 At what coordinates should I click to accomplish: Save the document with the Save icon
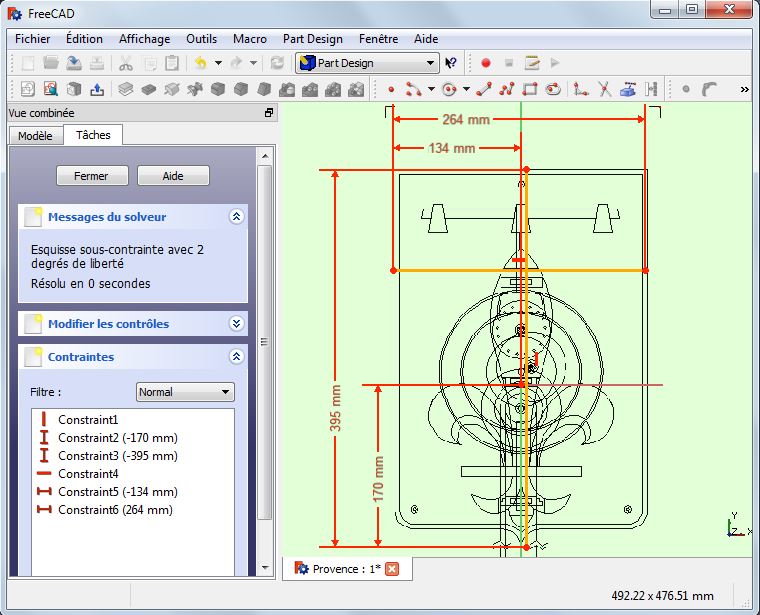(x=74, y=63)
